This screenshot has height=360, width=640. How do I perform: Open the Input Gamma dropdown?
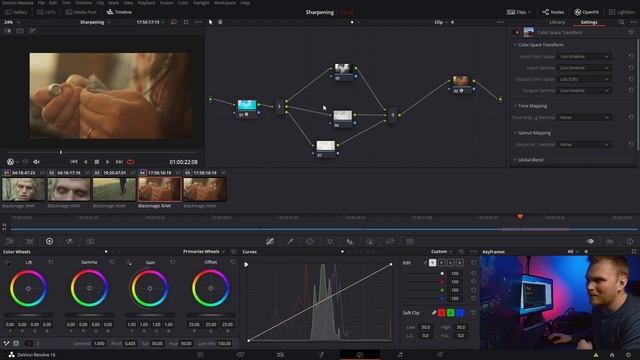pyautogui.click(x=584, y=68)
